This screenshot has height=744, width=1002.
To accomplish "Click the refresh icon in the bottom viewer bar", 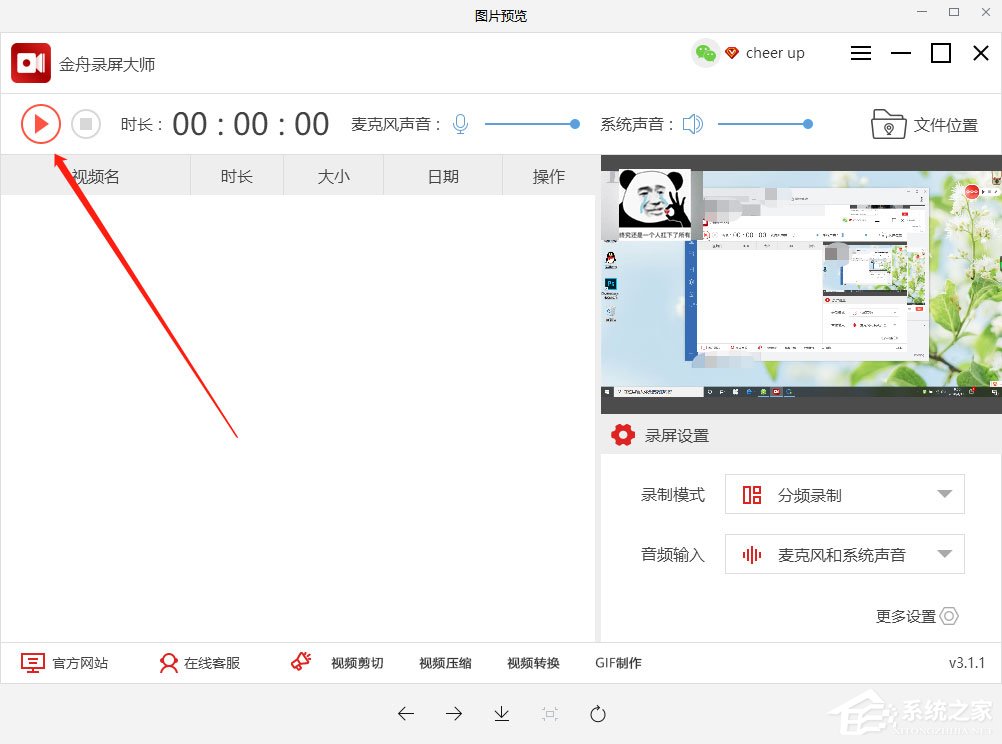I will [x=597, y=713].
